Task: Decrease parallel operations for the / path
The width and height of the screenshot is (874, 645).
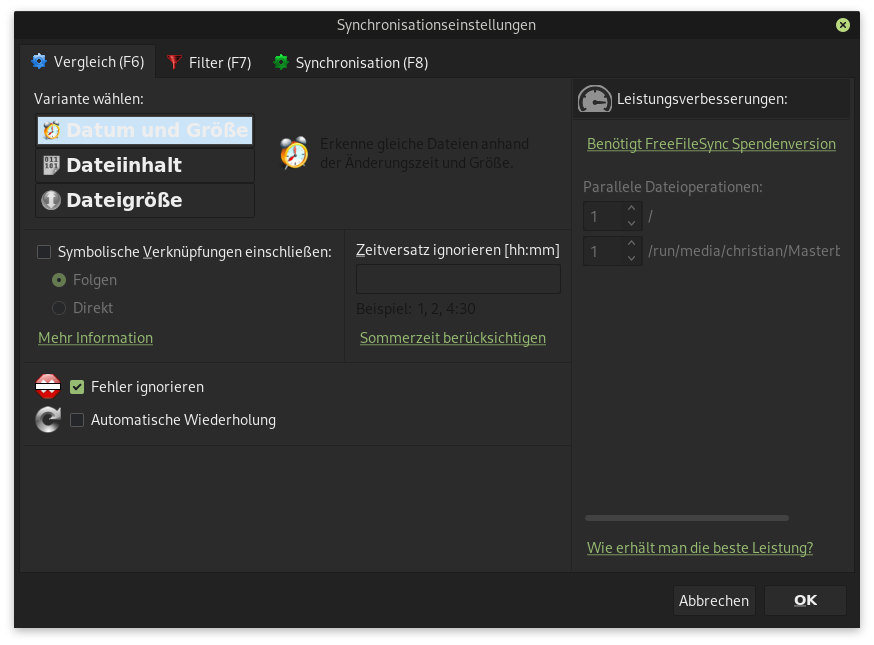Action: coord(632,223)
